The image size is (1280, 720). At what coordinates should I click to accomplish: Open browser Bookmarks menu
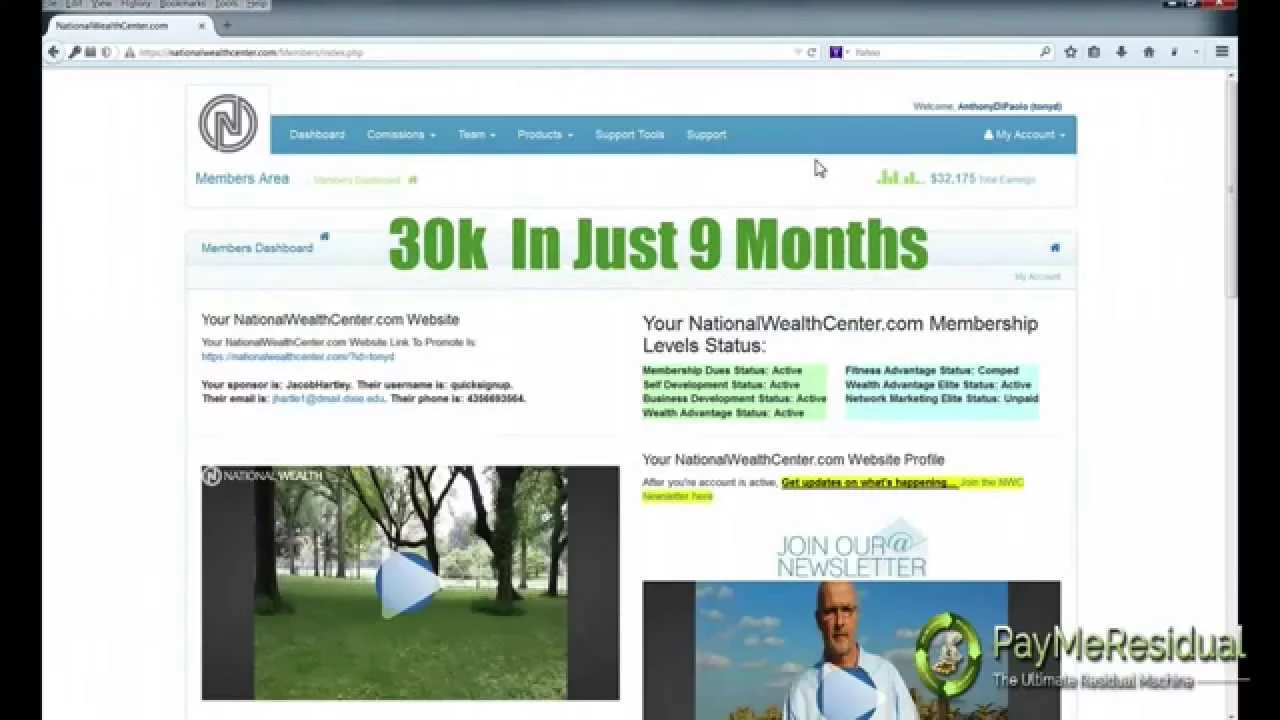pos(181,5)
